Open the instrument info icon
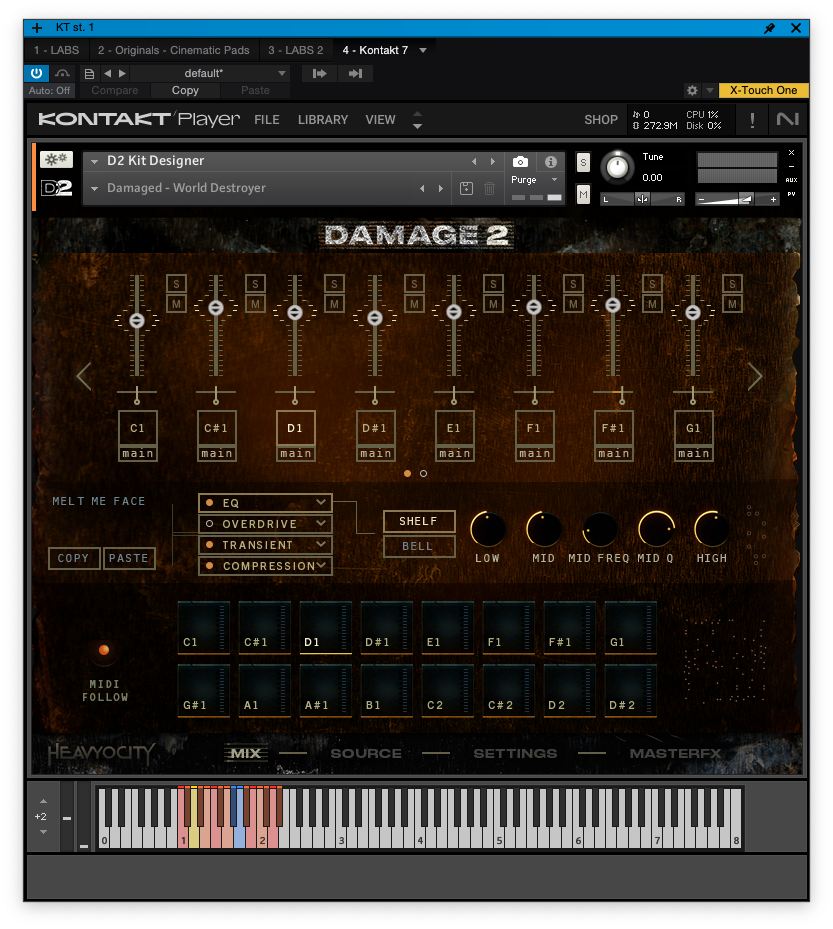Screen dimensions: 833x929 point(550,162)
